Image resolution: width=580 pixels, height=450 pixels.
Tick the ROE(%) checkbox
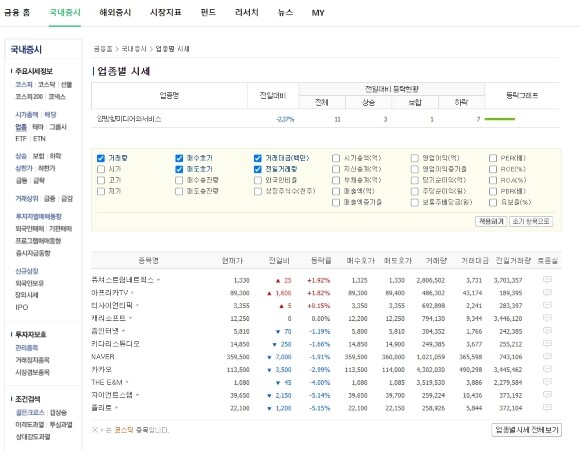click(493, 169)
